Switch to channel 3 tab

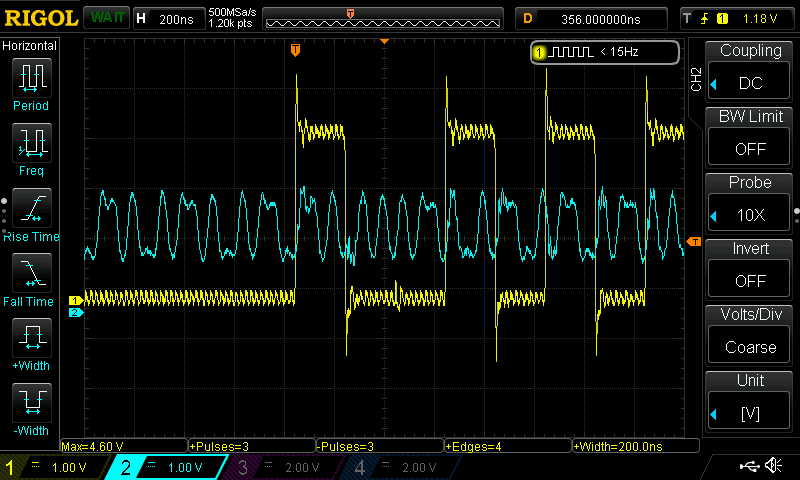pos(284,467)
